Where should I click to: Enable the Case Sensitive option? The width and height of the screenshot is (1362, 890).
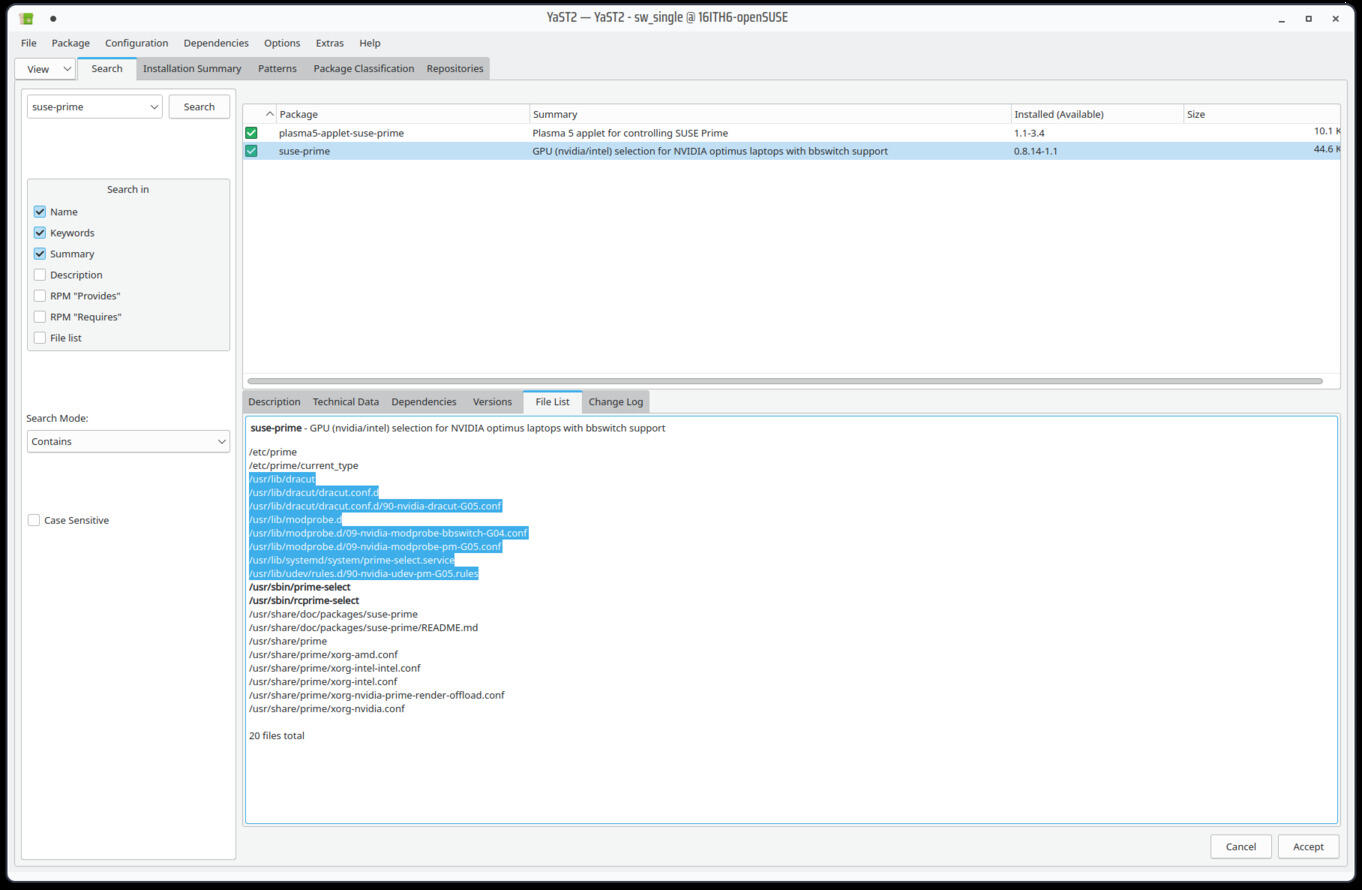[x=34, y=520]
